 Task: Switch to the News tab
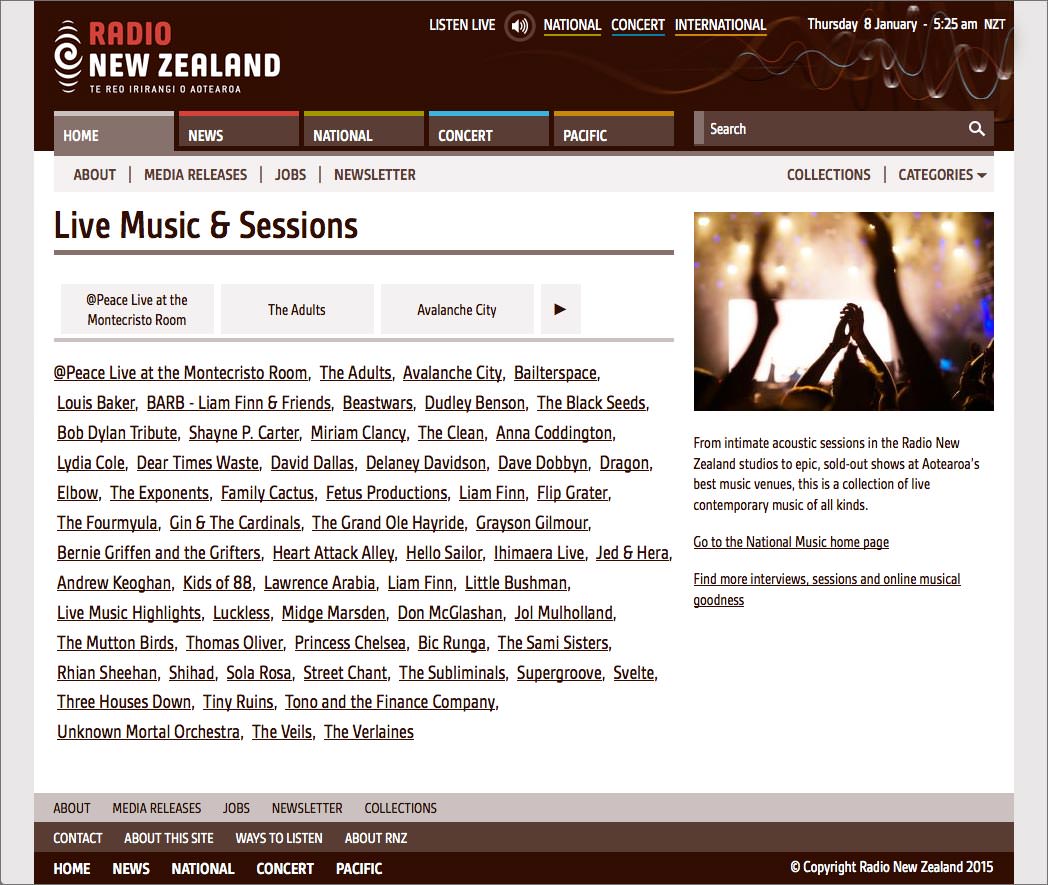coord(239,129)
